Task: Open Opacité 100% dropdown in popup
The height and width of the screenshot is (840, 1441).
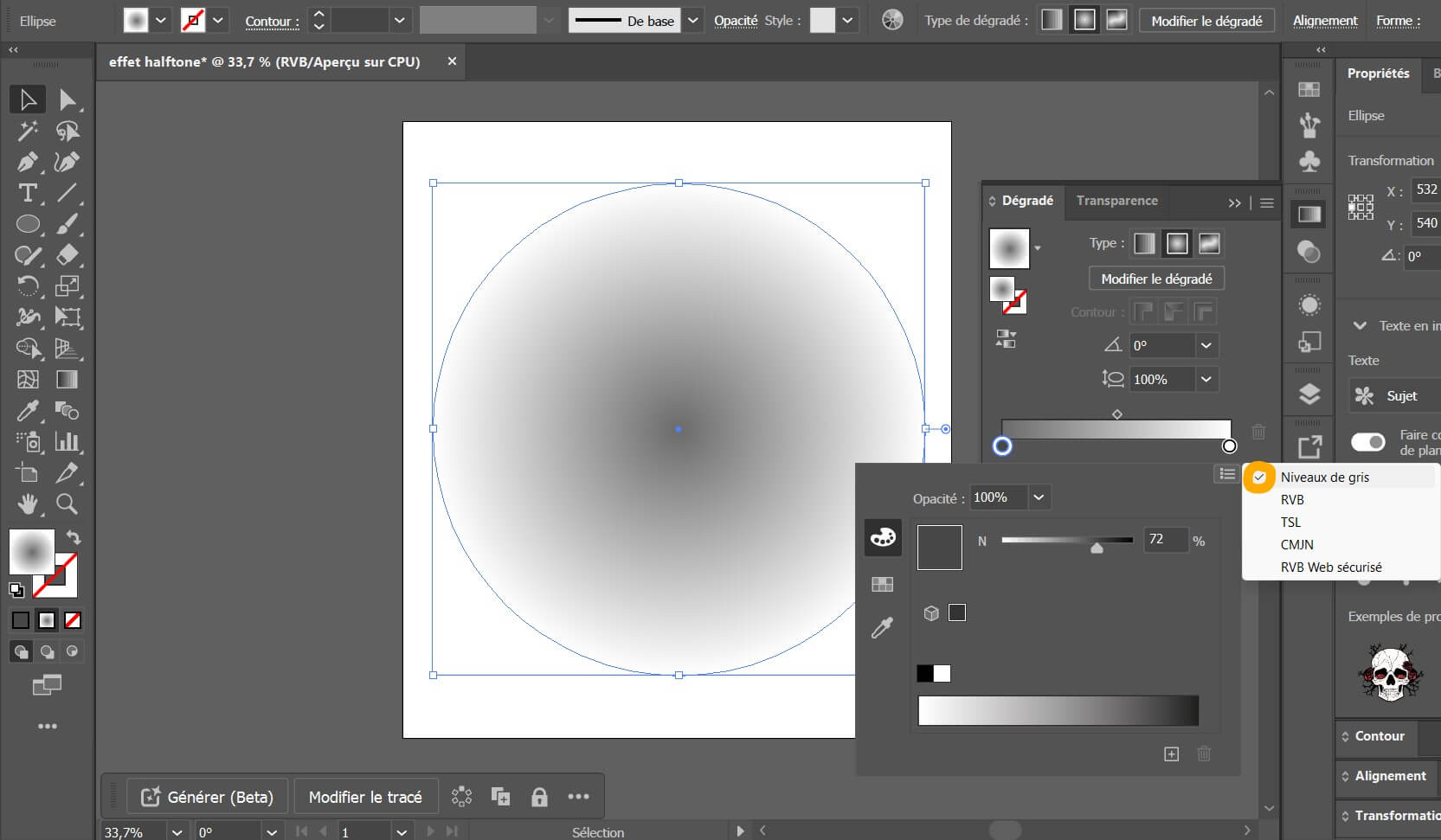Action: 1039,497
